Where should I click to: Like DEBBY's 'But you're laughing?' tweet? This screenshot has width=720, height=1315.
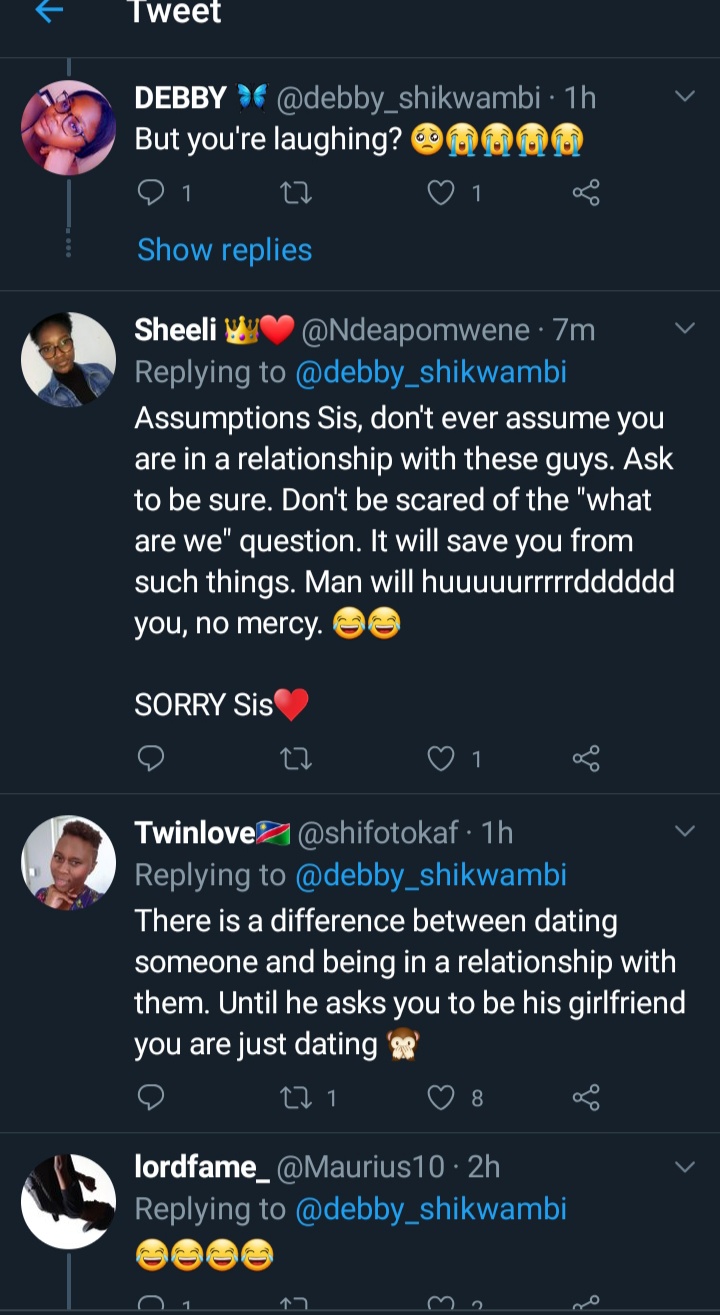click(441, 193)
